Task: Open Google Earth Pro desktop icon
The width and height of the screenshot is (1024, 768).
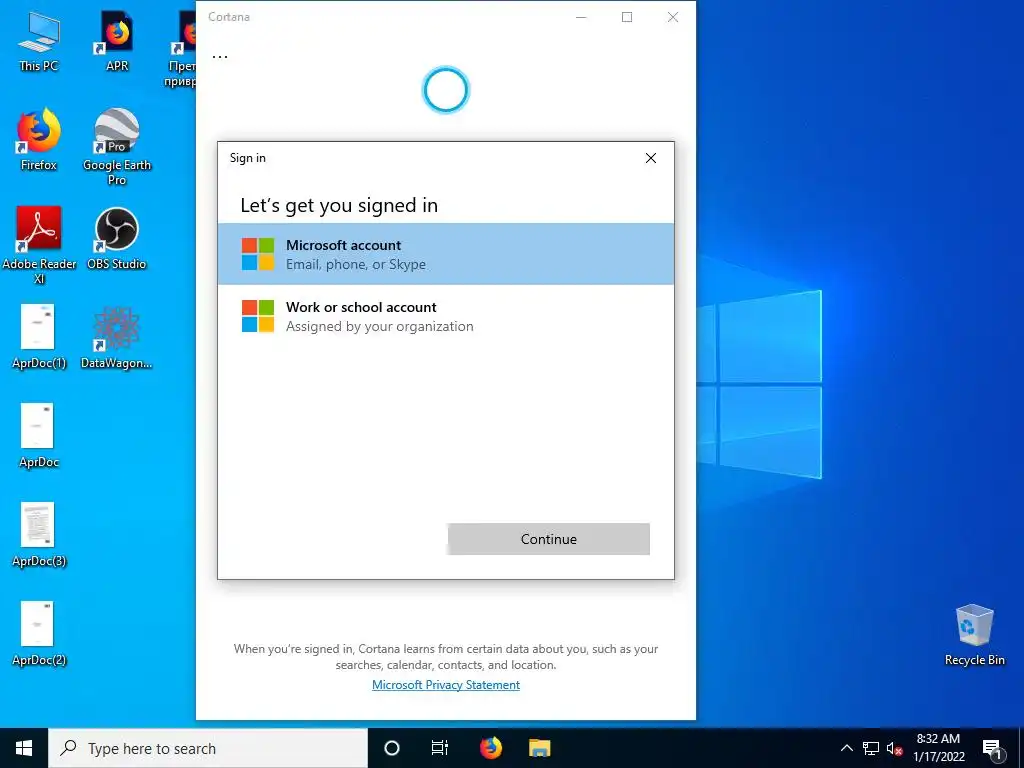Action: click(x=117, y=147)
